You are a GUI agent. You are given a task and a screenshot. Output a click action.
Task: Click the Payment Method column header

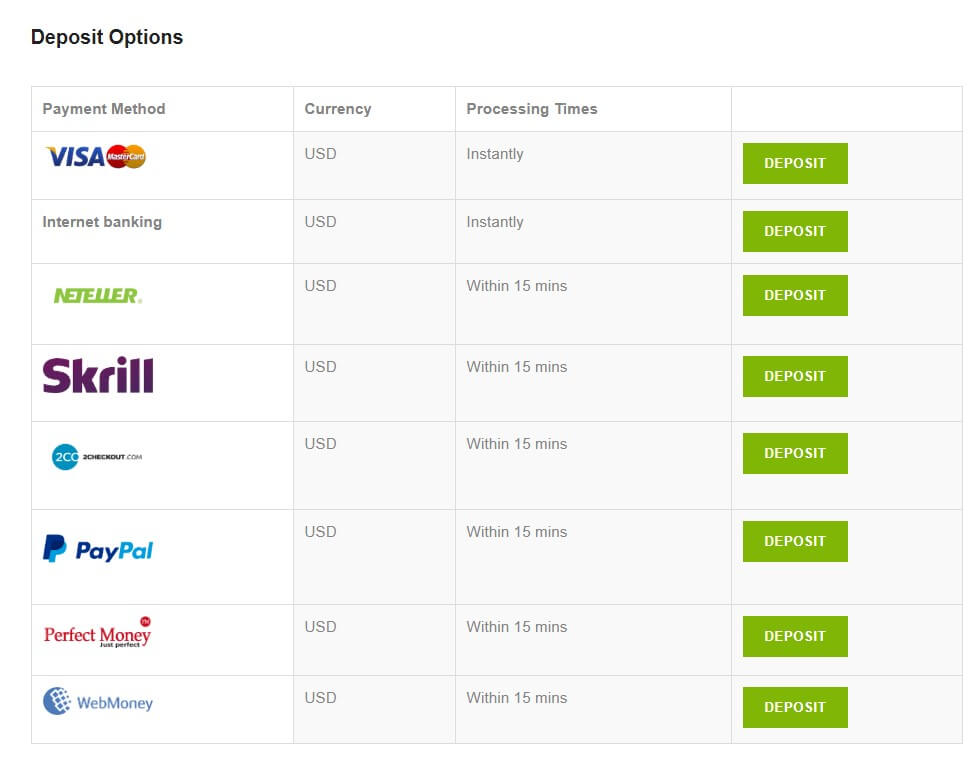(x=104, y=109)
